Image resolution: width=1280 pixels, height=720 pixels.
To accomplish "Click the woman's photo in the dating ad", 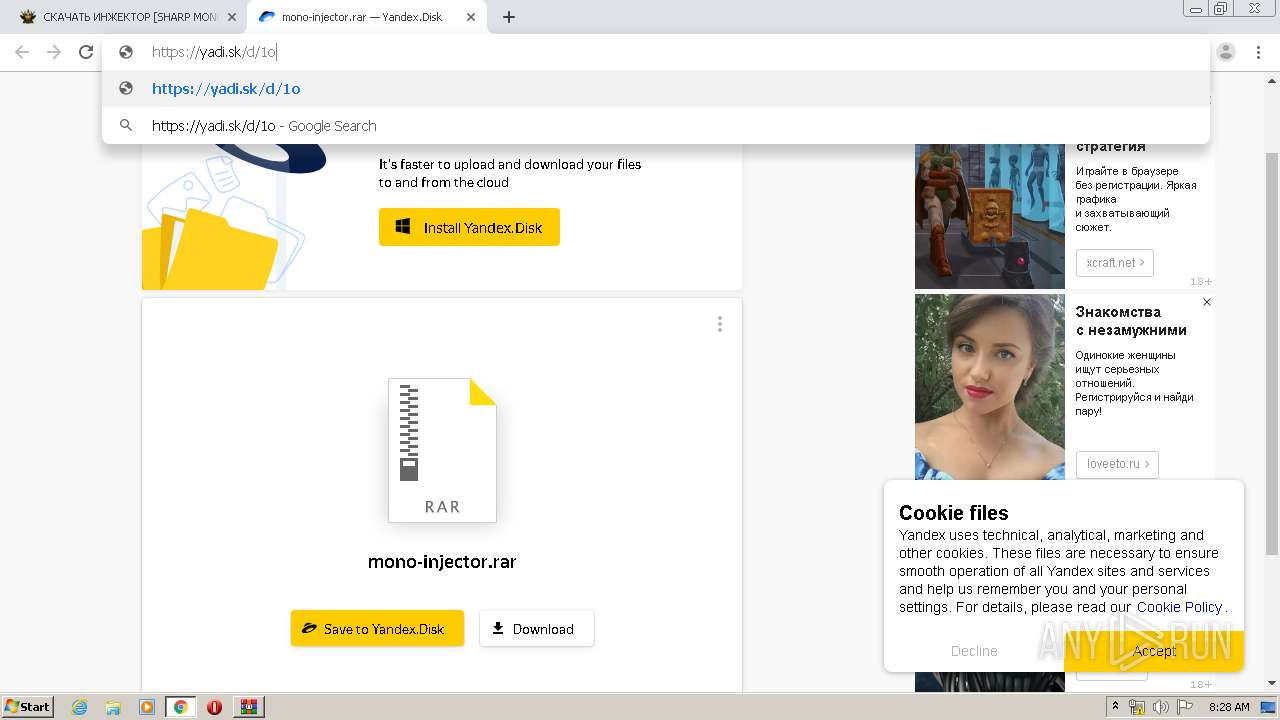I will [990, 386].
